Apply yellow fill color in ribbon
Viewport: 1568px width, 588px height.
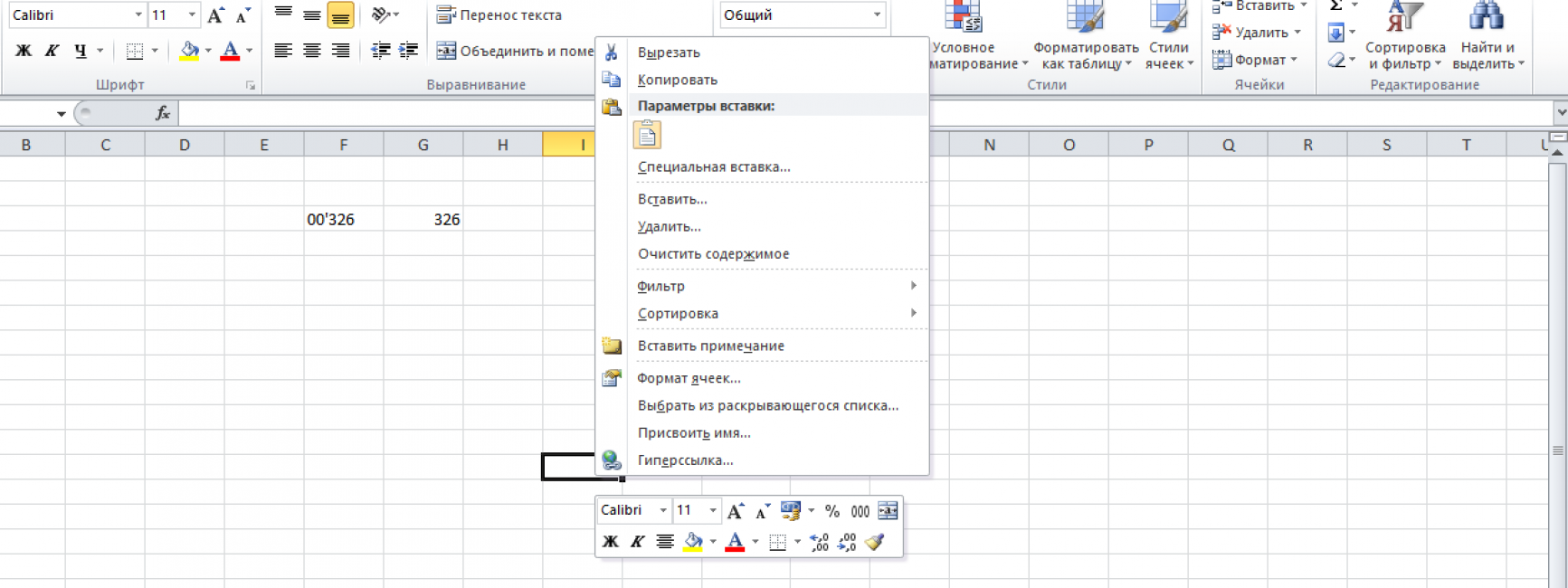[188, 51]
